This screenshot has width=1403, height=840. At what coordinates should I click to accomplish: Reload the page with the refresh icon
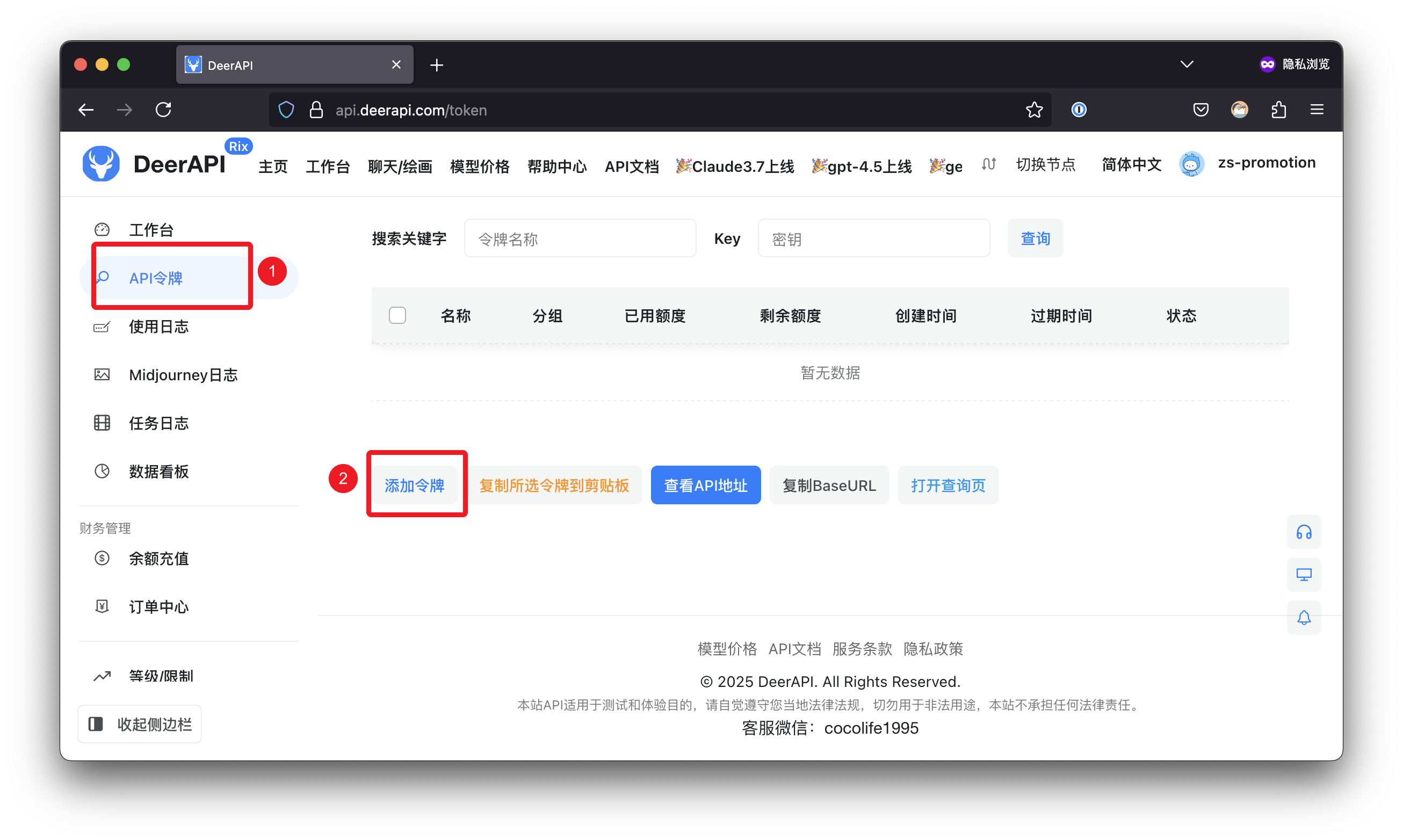(164, 110)
